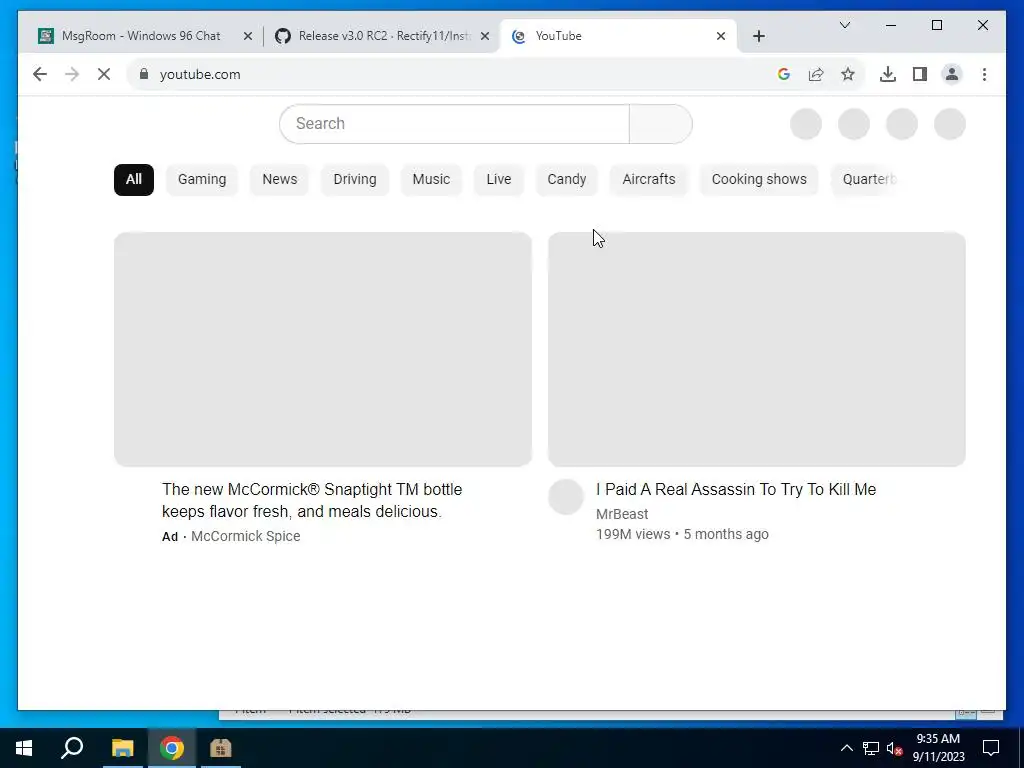Close the YouTube tab
Image resolution: width=1024 pixels, height=768 pixels.
pyautogui.click(x=721, y=36)
